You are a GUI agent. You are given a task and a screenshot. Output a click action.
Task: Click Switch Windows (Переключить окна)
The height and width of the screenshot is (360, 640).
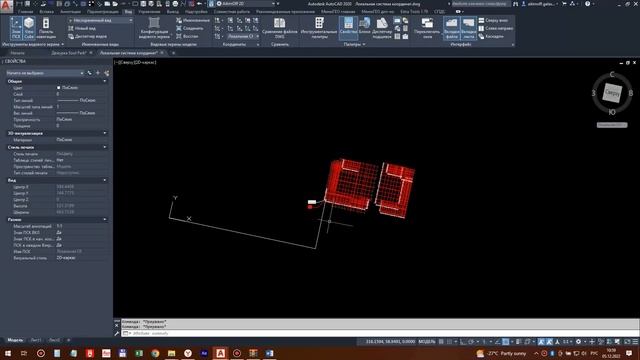tap(427, 28)
